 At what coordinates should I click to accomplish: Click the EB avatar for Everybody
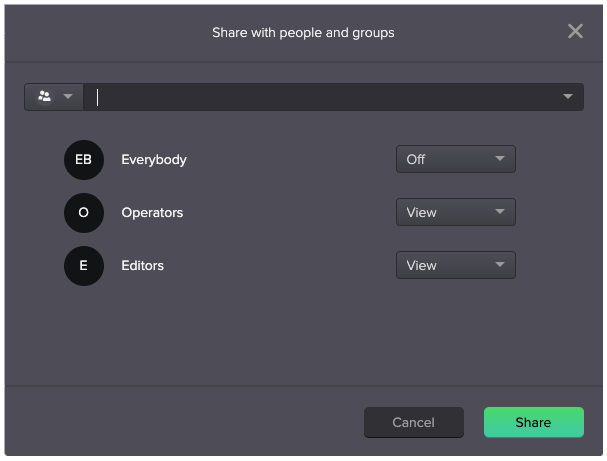pyautogui.click(x=84, y=159)
